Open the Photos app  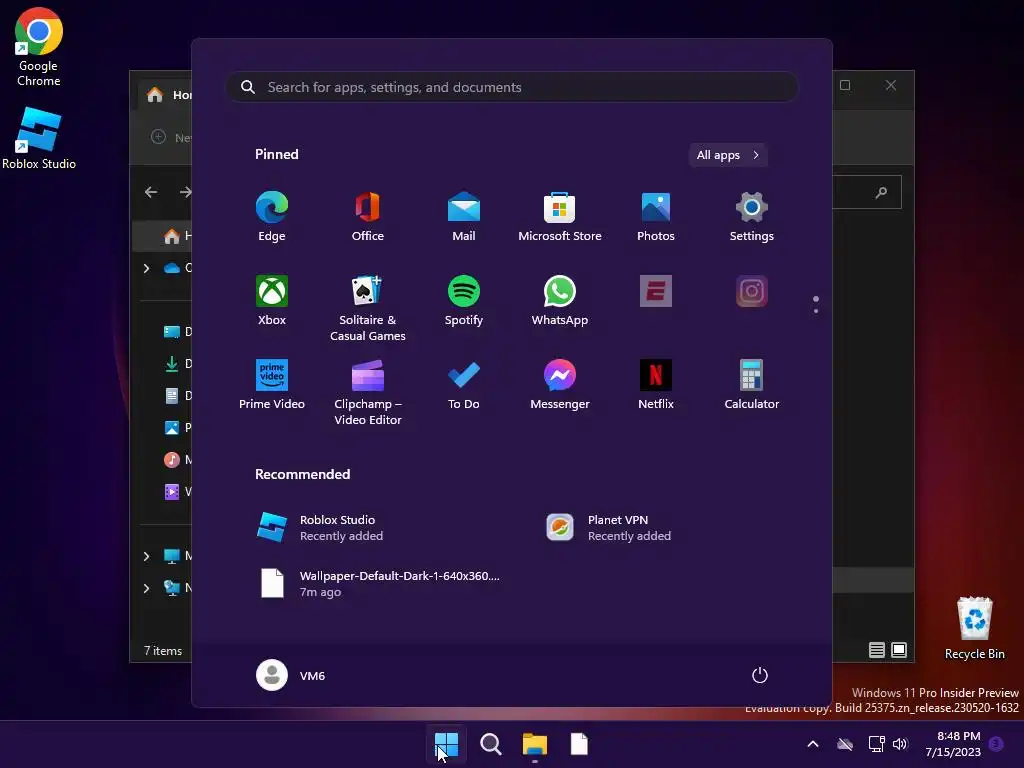(x=656, y=217)
